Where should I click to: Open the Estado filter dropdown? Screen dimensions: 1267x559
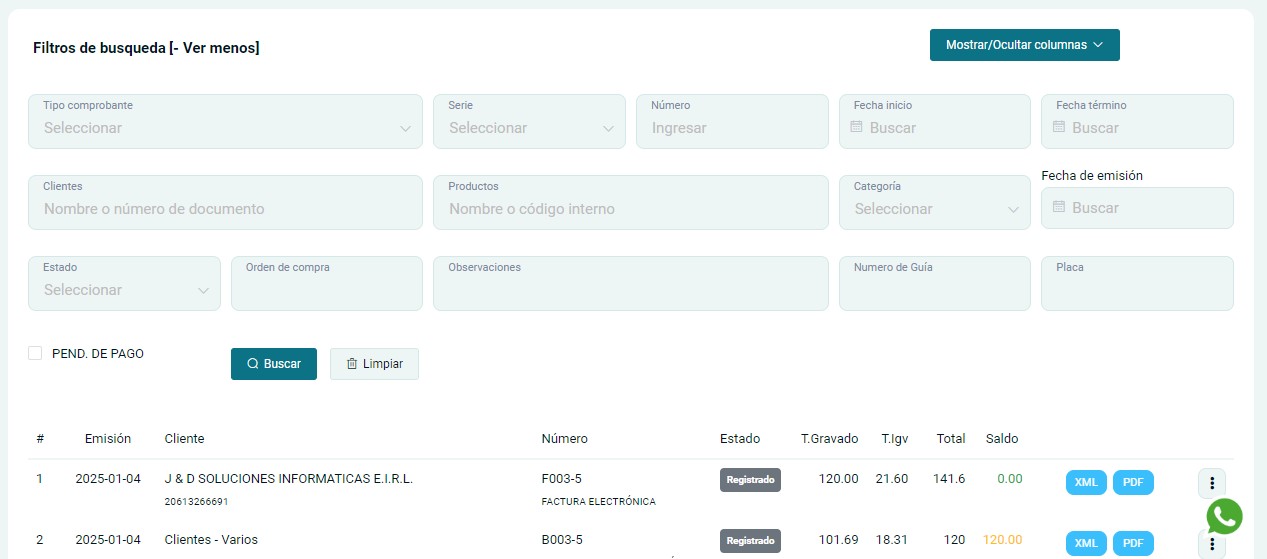click(124, 290)
